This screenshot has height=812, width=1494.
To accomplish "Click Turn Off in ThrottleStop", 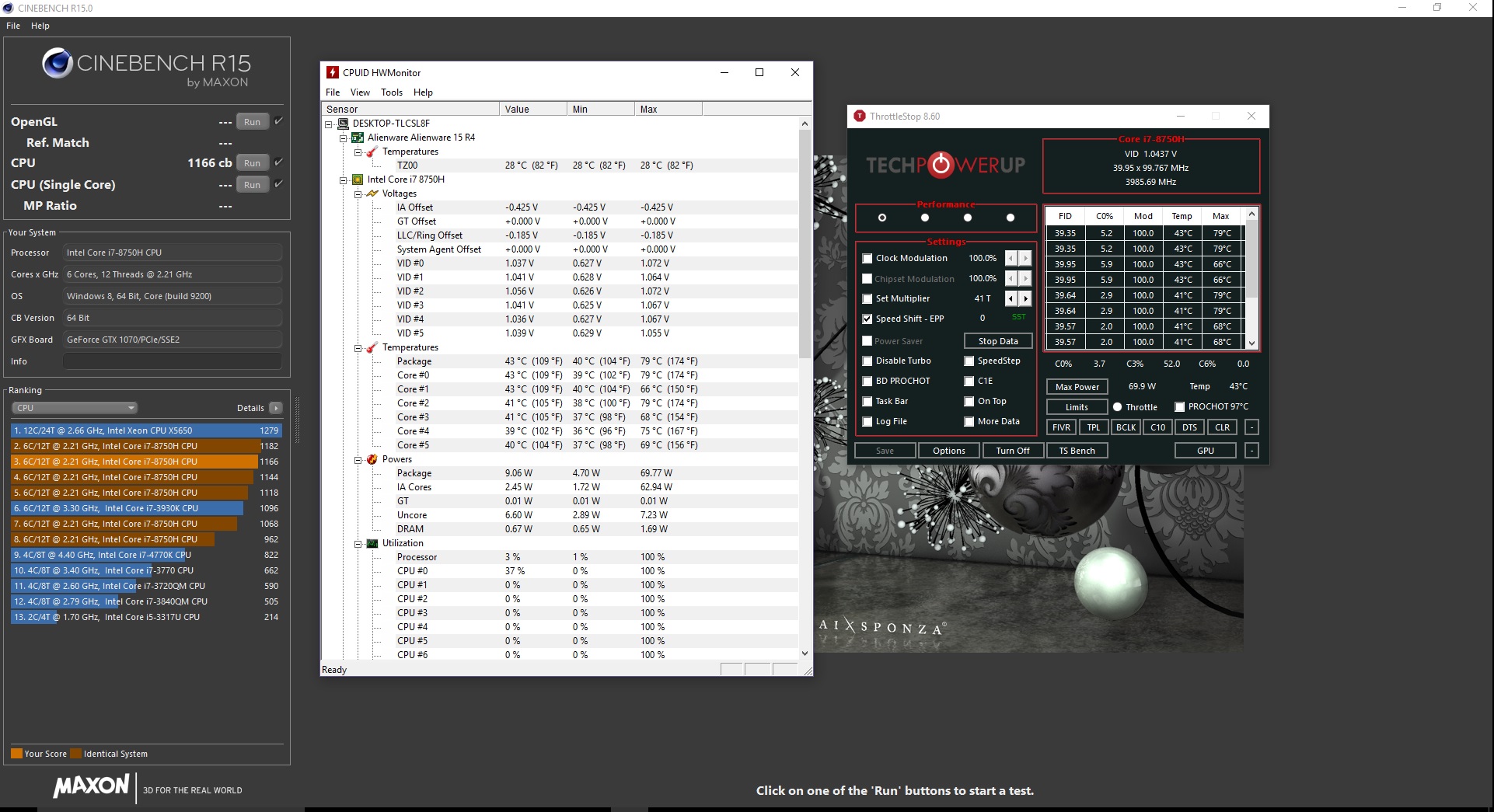I will (x=1012, y=451).
